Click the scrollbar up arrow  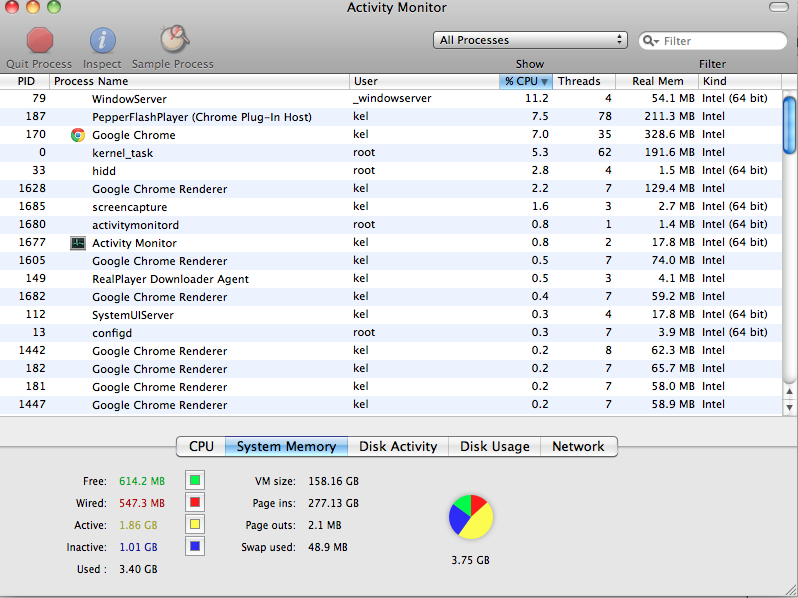pos(789,391)
